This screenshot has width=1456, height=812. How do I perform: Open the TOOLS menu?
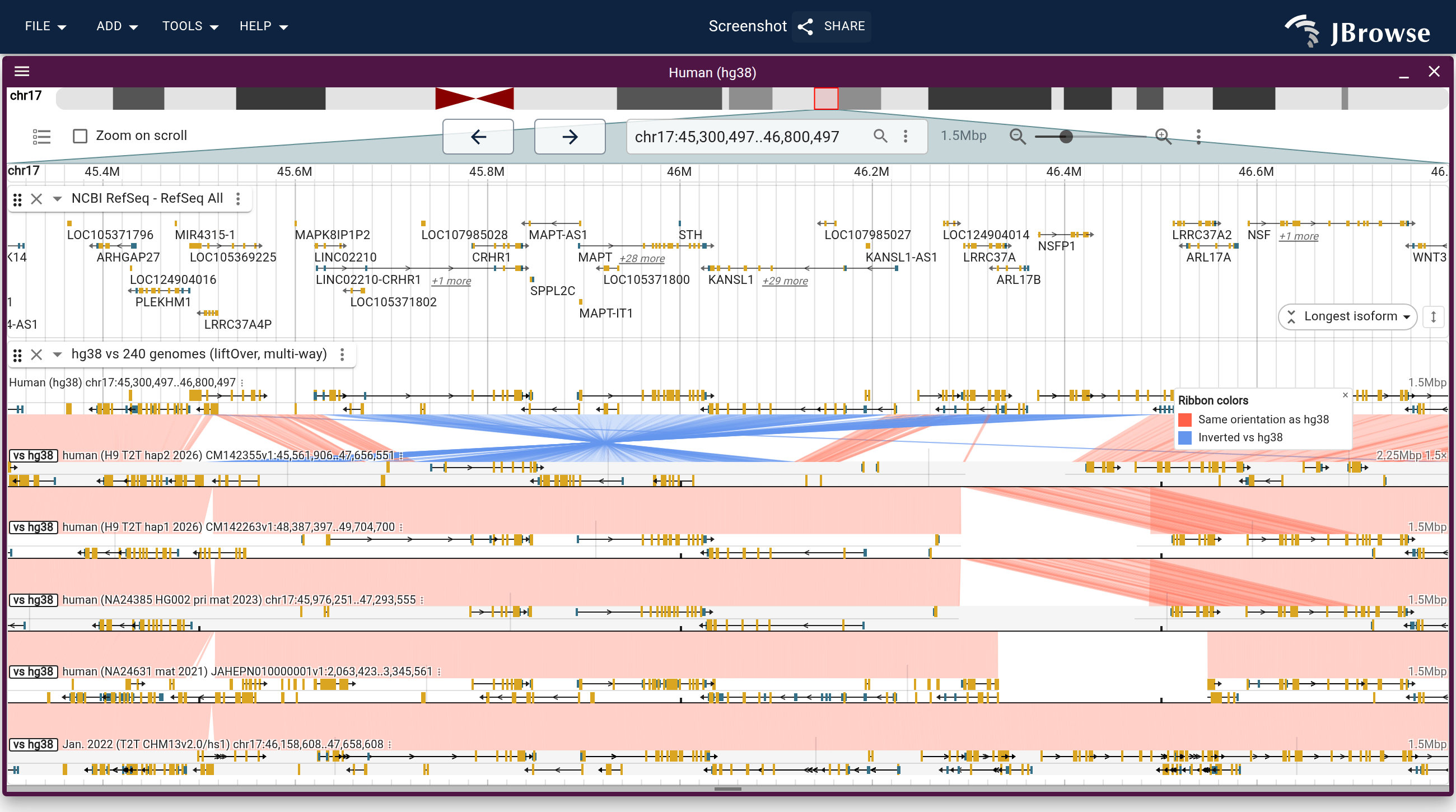190,26
